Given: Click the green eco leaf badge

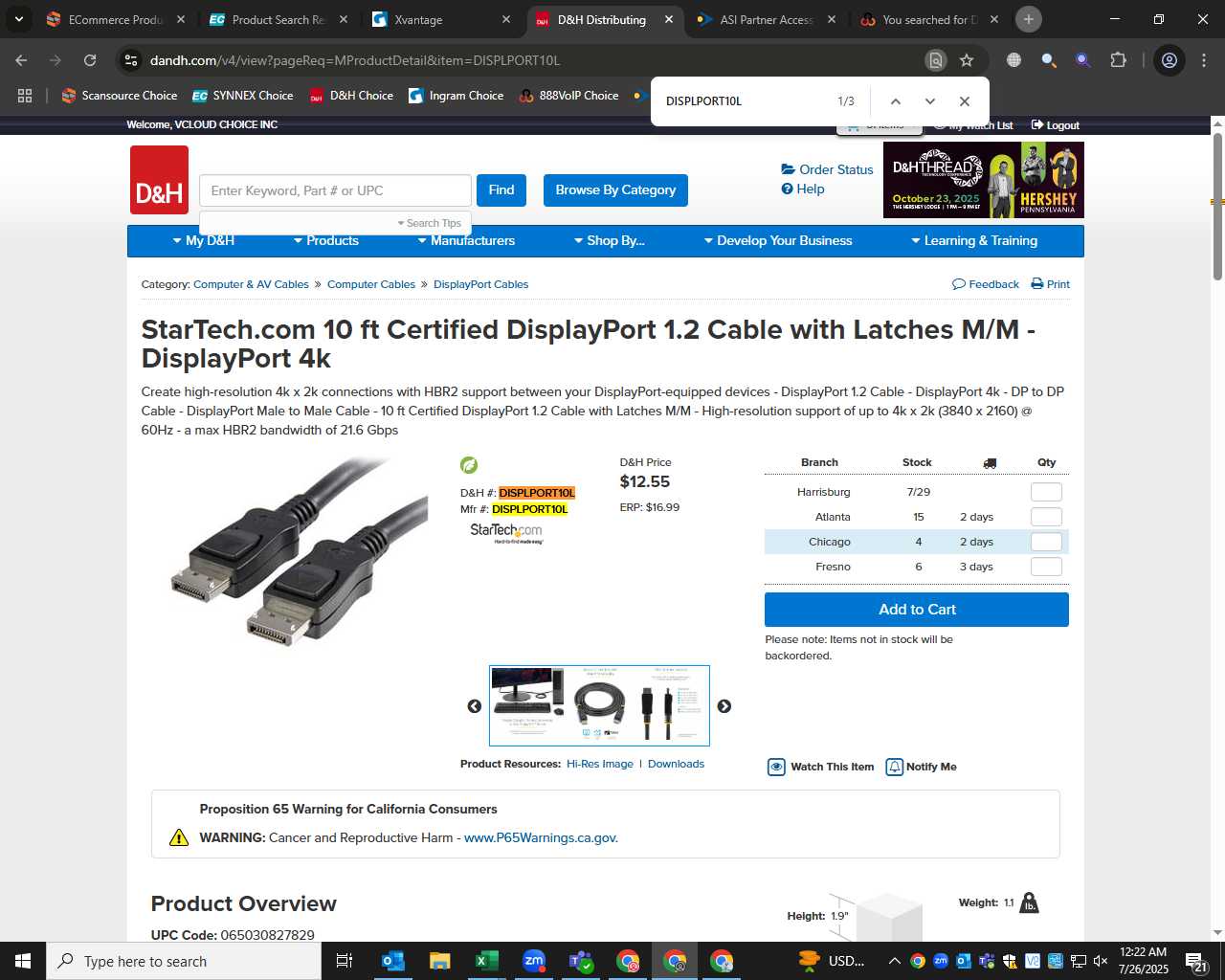Looking at the screenshot, I should (x=469, y=465).
